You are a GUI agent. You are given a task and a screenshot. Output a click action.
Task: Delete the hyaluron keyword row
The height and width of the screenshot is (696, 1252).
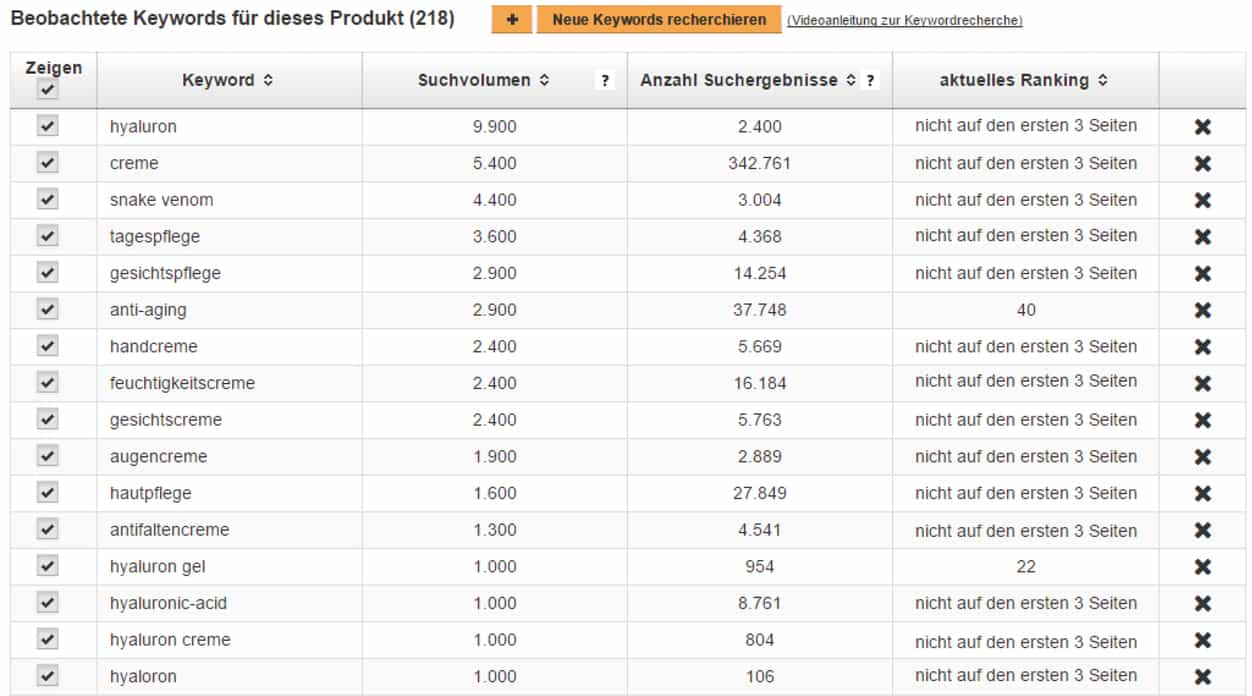click(x=1202, y=127)
